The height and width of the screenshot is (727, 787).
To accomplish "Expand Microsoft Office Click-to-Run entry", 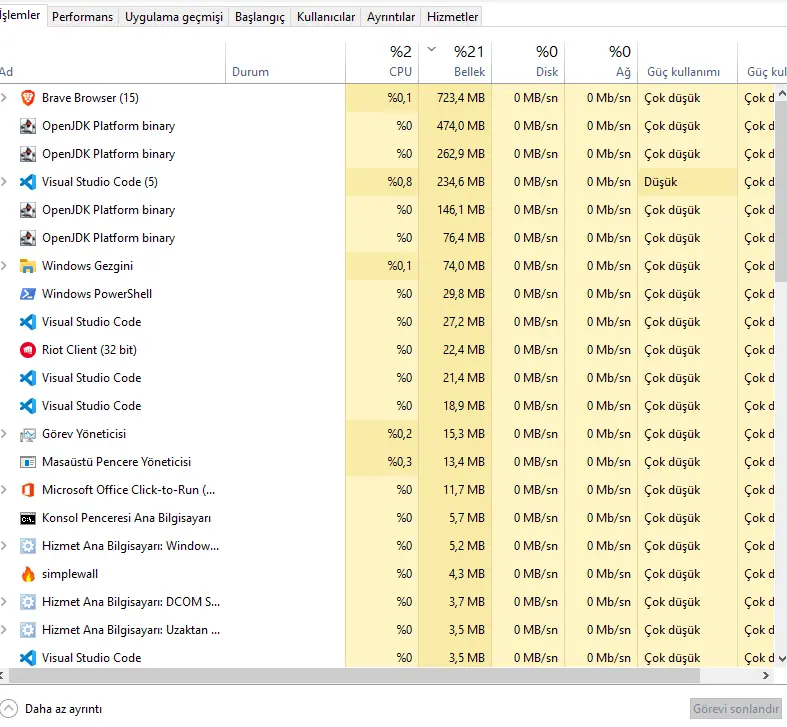I will tap(4, 490).
